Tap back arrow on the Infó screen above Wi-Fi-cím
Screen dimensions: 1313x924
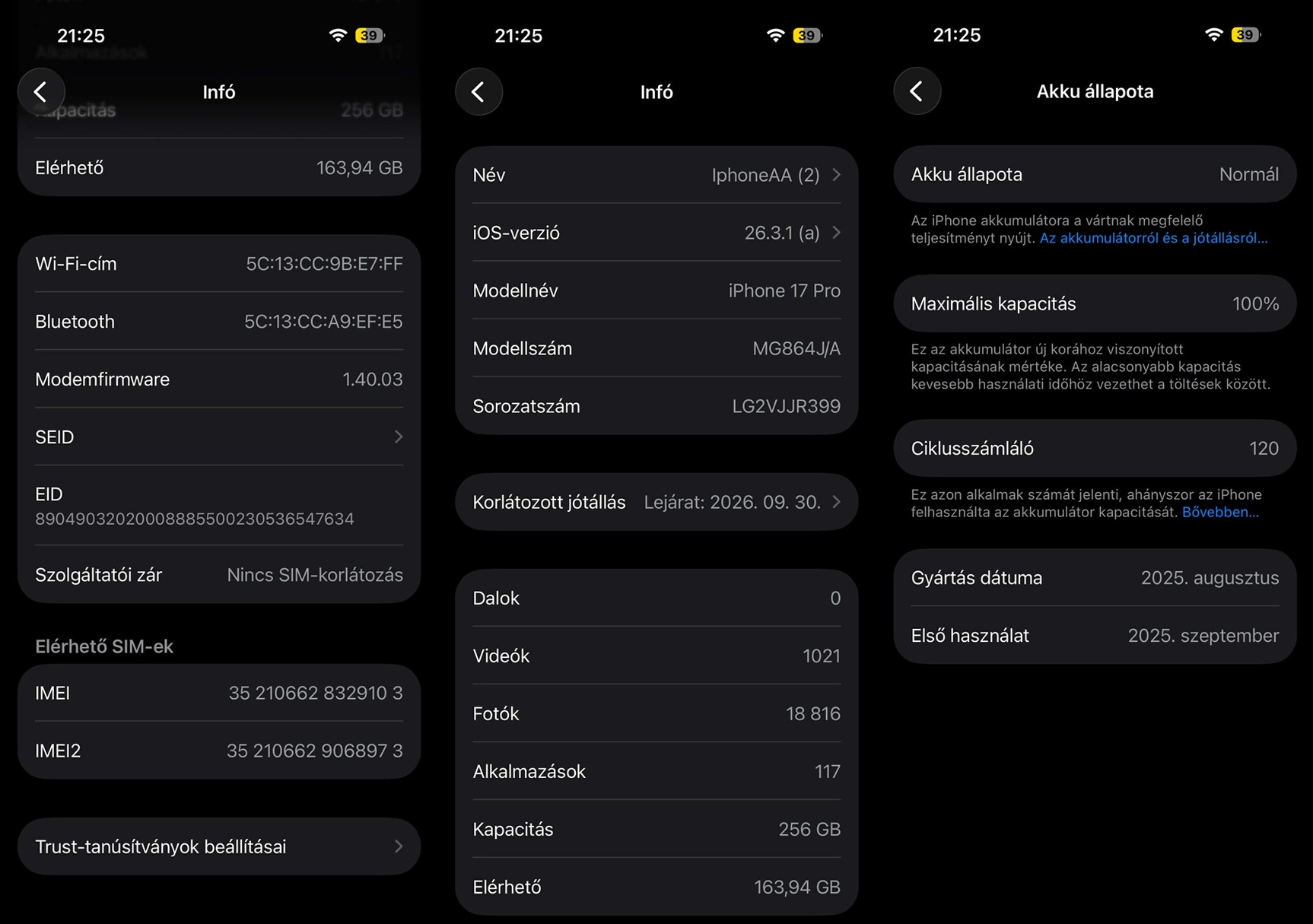click(x=41, y=93)
